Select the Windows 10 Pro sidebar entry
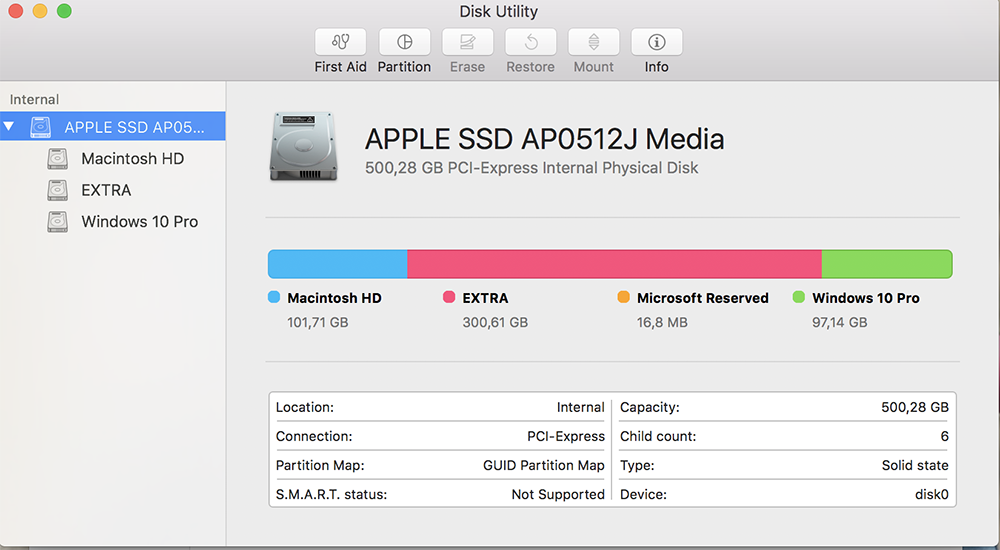 (139, 222)
